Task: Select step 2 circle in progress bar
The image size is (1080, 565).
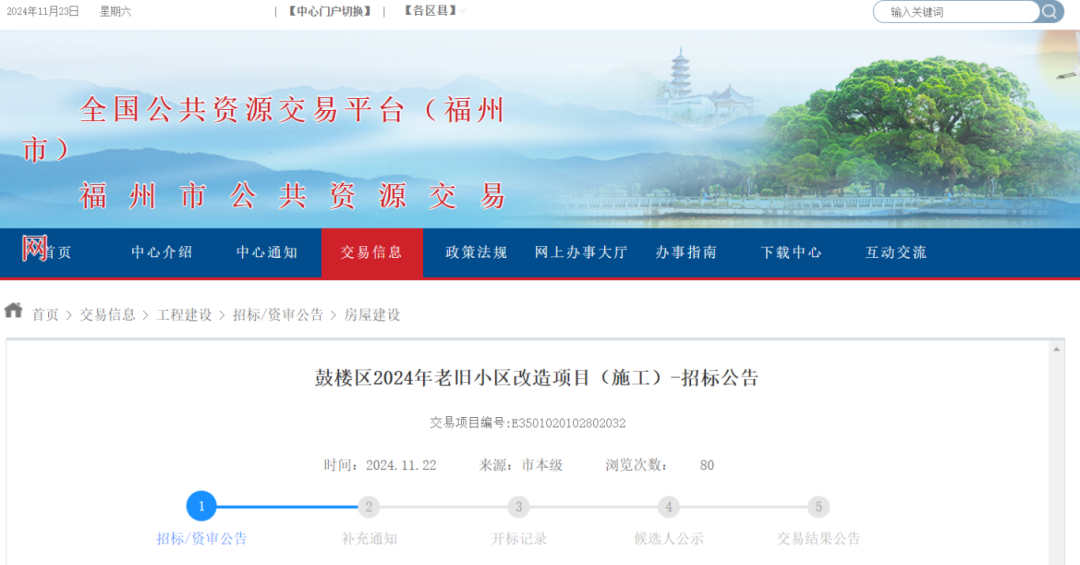Action: (x=369, y=507)
